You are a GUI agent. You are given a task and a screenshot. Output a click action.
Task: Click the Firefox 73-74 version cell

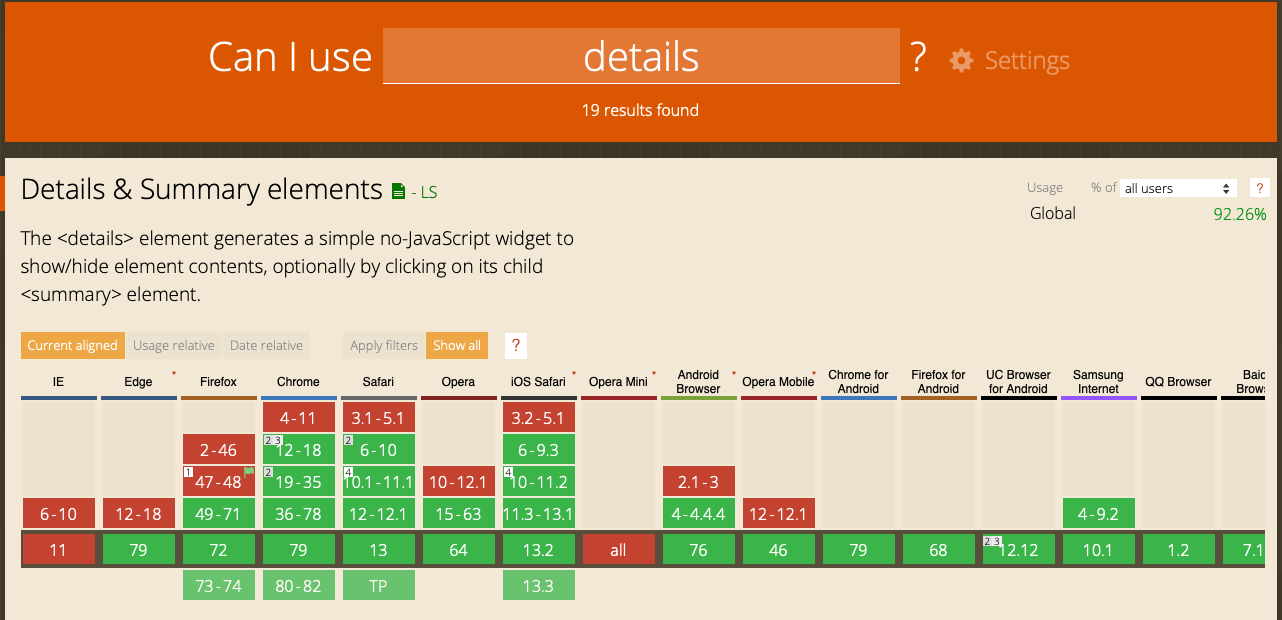219,585
